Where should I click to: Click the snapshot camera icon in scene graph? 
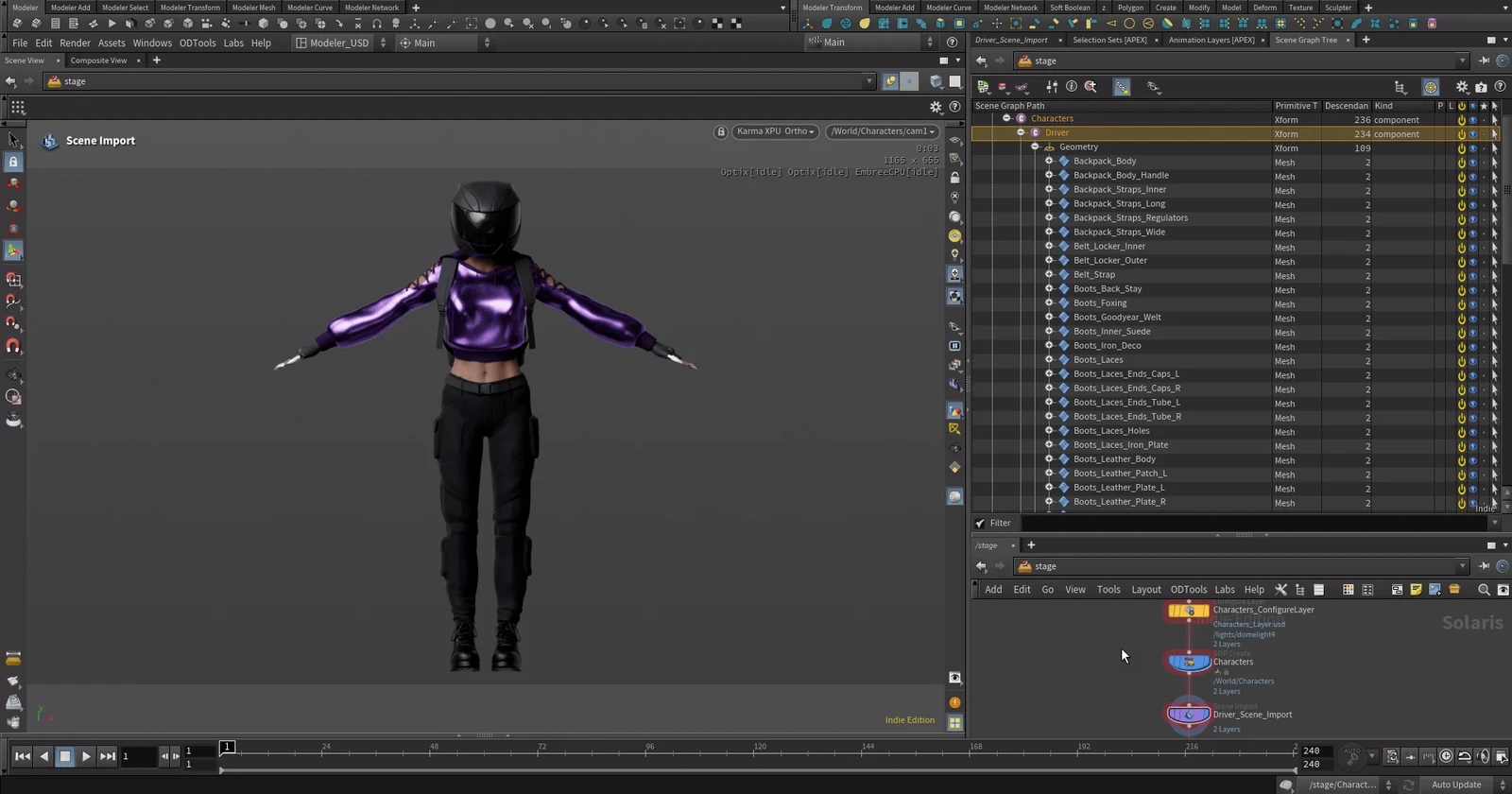[1481, 87]
